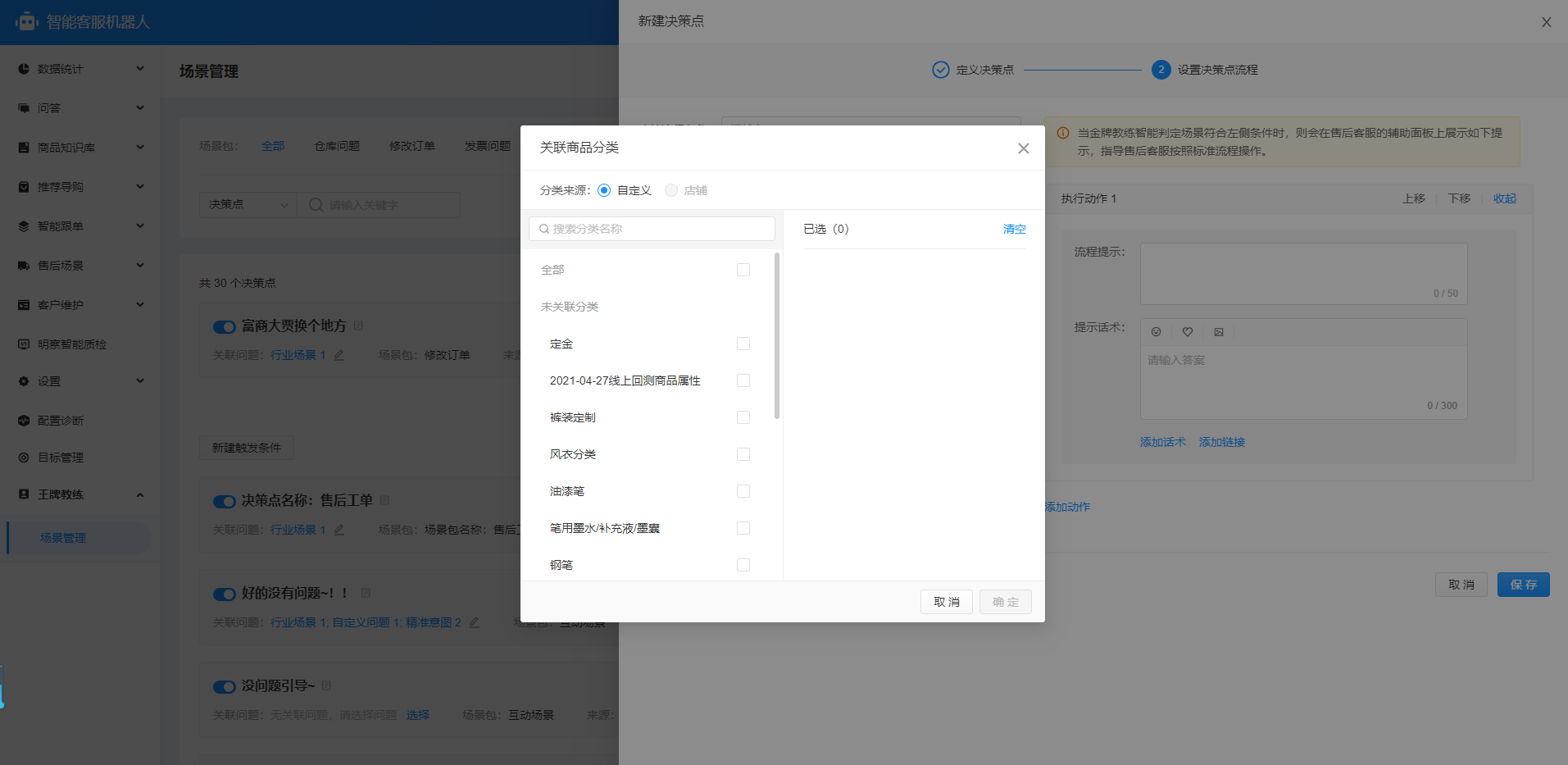Toggle the 决策点名称: 售后工单 switch
The image size is (1568, 765).
point(225,501)
